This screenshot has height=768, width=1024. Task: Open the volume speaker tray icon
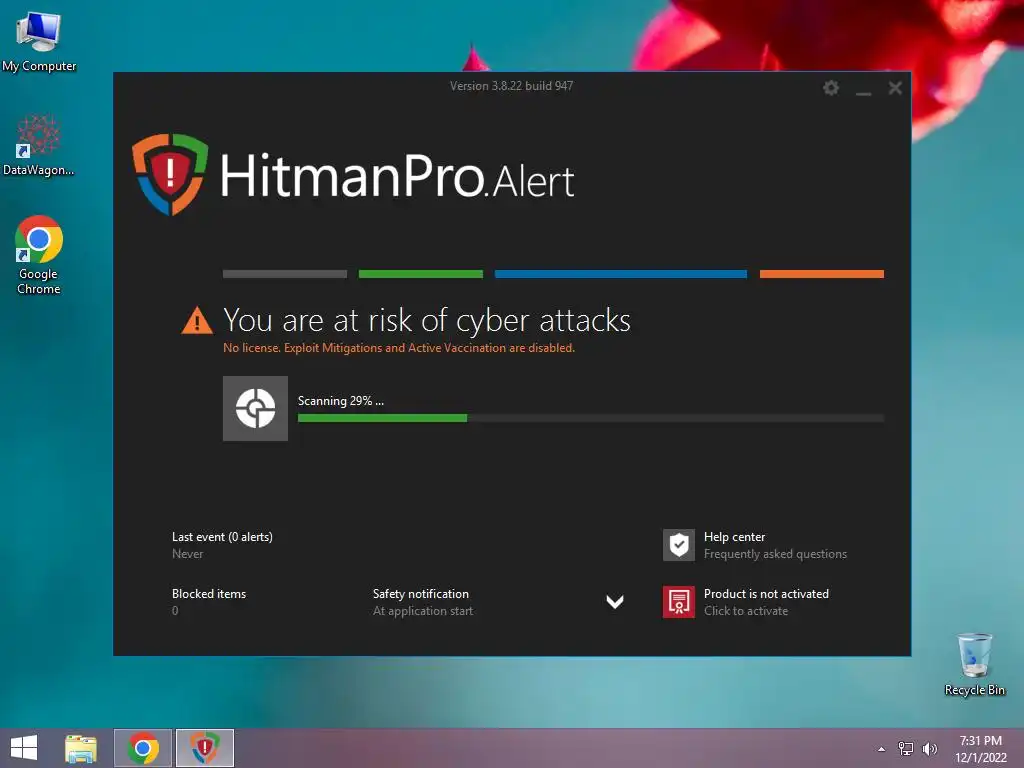929,749
